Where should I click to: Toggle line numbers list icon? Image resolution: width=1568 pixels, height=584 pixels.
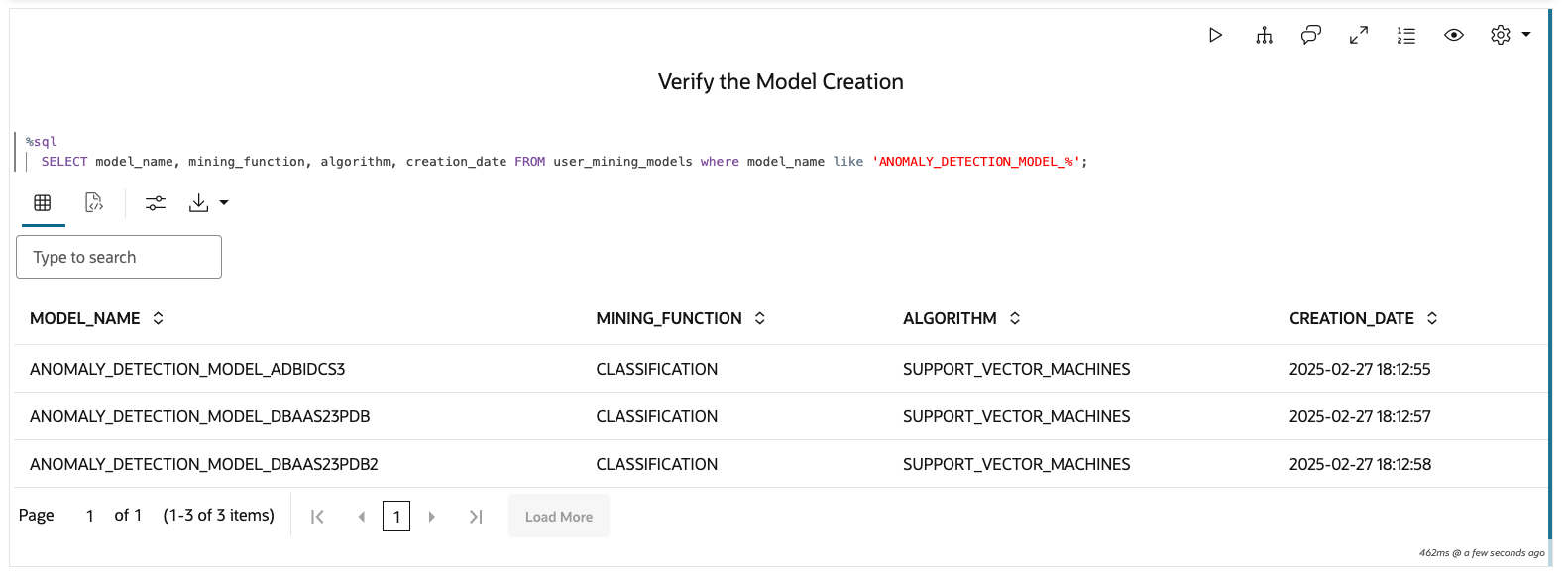pyautogui.click(x=1406, y=35)
